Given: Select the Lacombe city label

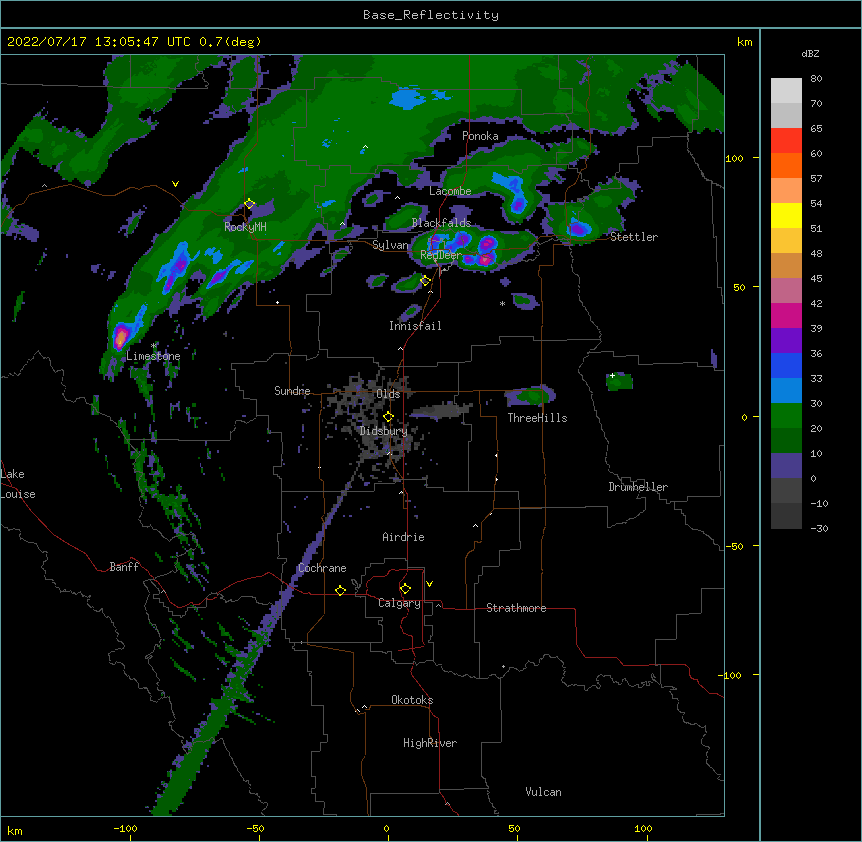Looking at the screenshot, I should [x=450, y=191].
